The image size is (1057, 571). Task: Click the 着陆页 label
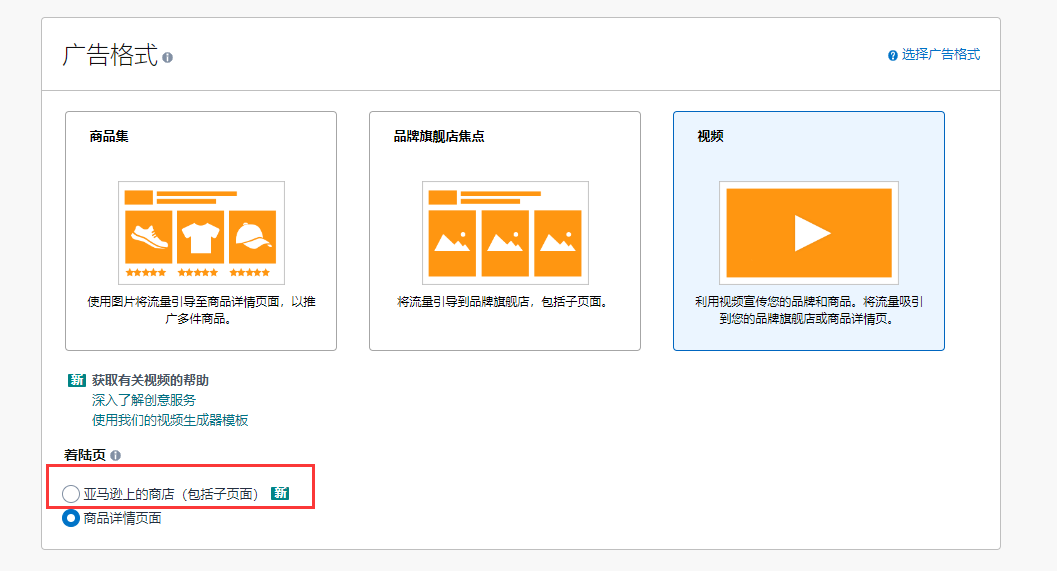(x=85, y=456)
